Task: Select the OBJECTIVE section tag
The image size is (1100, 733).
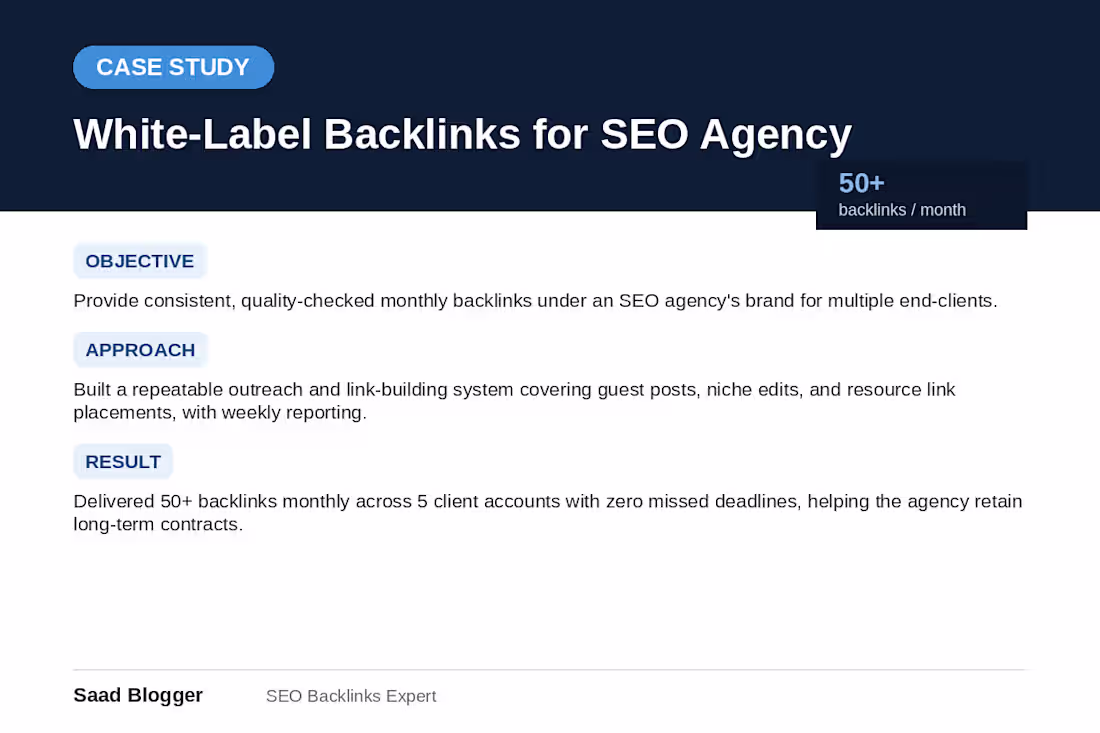Action: tap(140, 261)
